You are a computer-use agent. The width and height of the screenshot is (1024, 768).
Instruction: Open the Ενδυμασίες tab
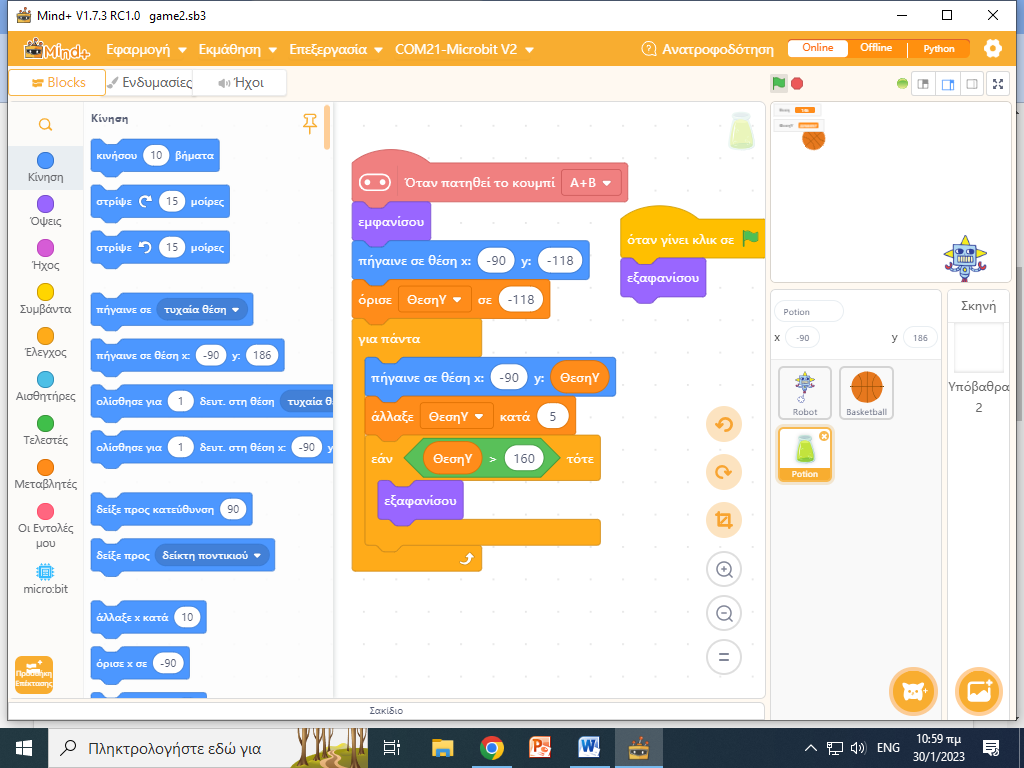pyautogui.click(x=150, y=83)
